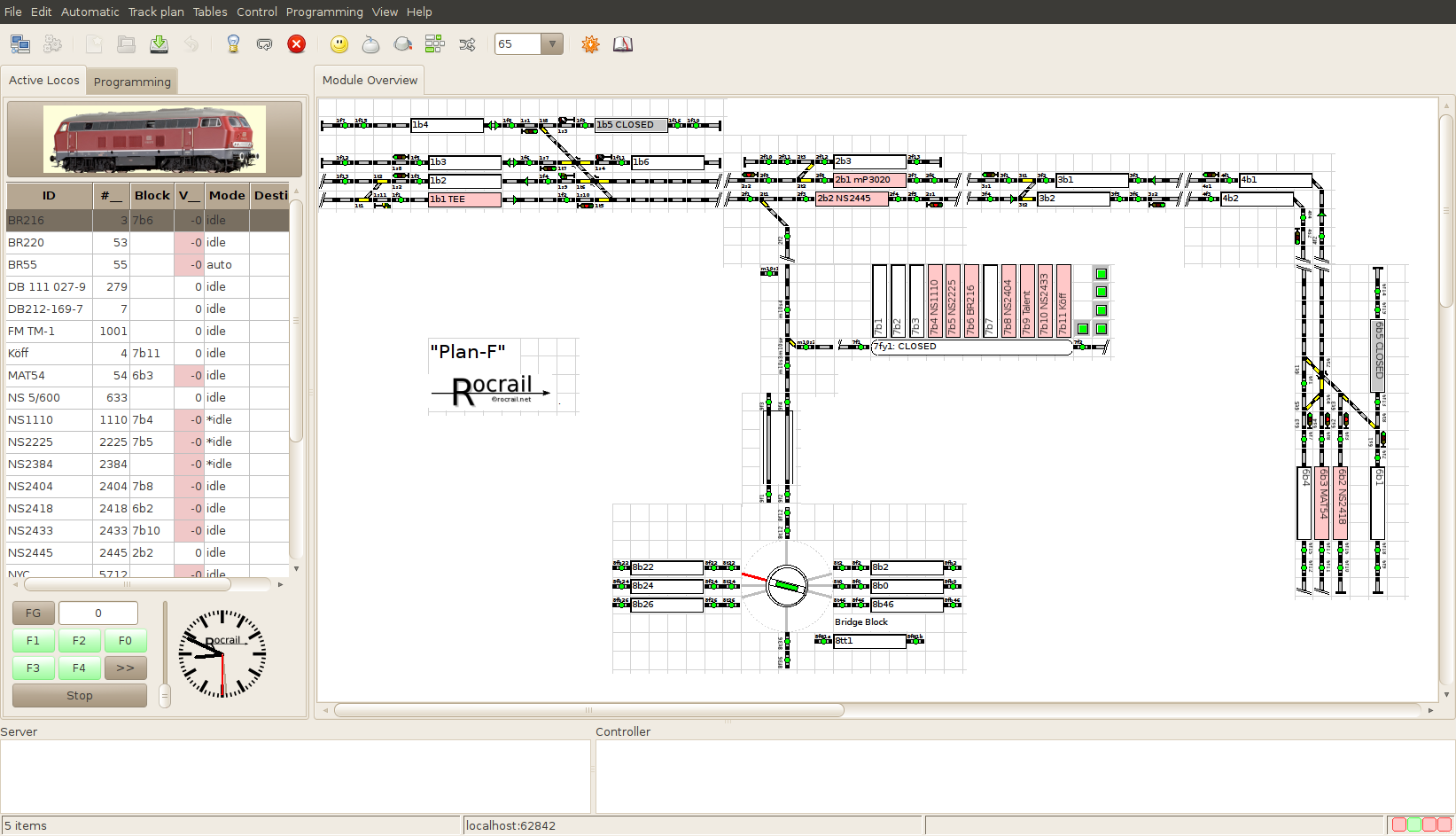Open the book help icon
1456x836 pixels.
[623, 44]
